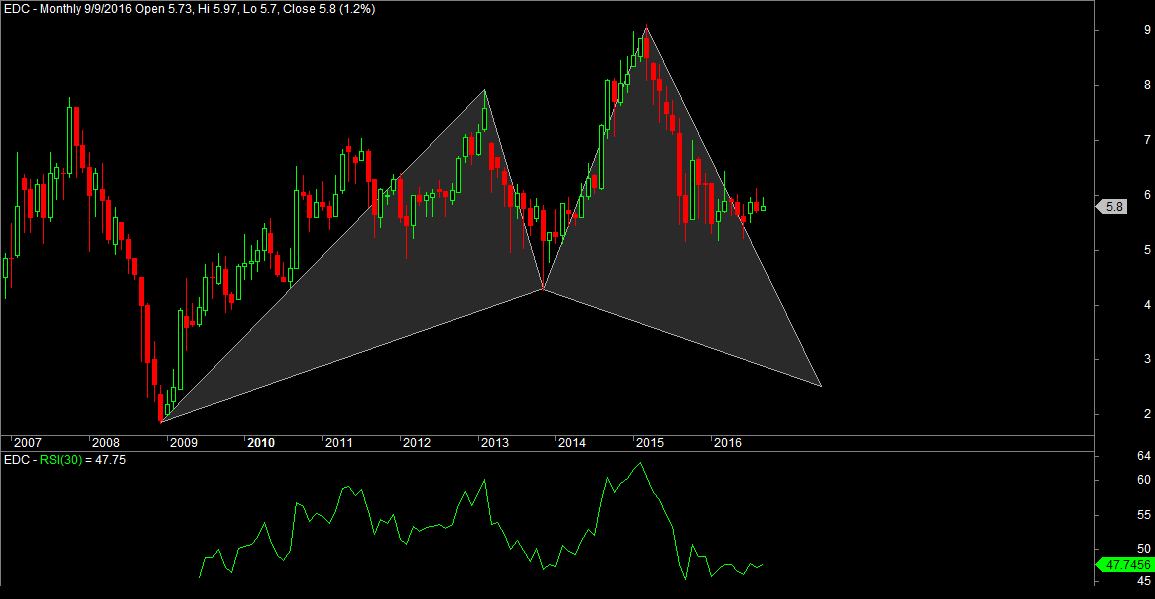Click price axis label 7
Screen dimensions: 1155x599
pyautogui.click(x=1147, y=140)
